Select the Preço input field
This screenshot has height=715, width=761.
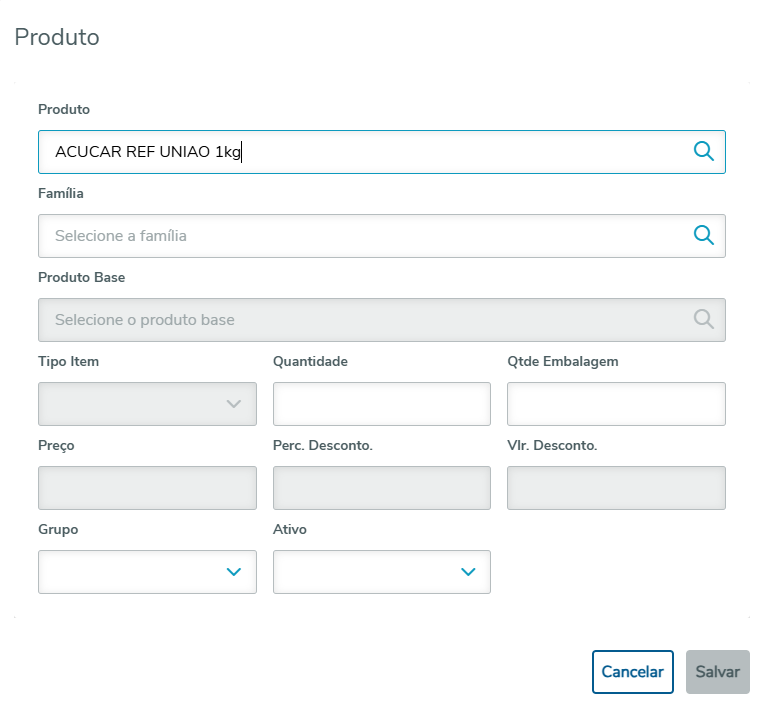coord(147,488)
